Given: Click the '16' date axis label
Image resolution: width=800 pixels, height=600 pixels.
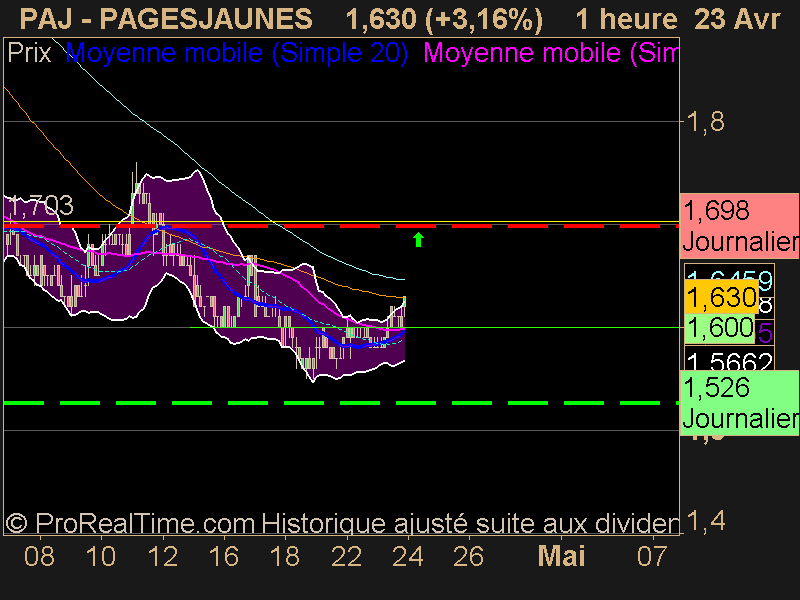Looking at the screenshot, I should (x=223, y=556).
